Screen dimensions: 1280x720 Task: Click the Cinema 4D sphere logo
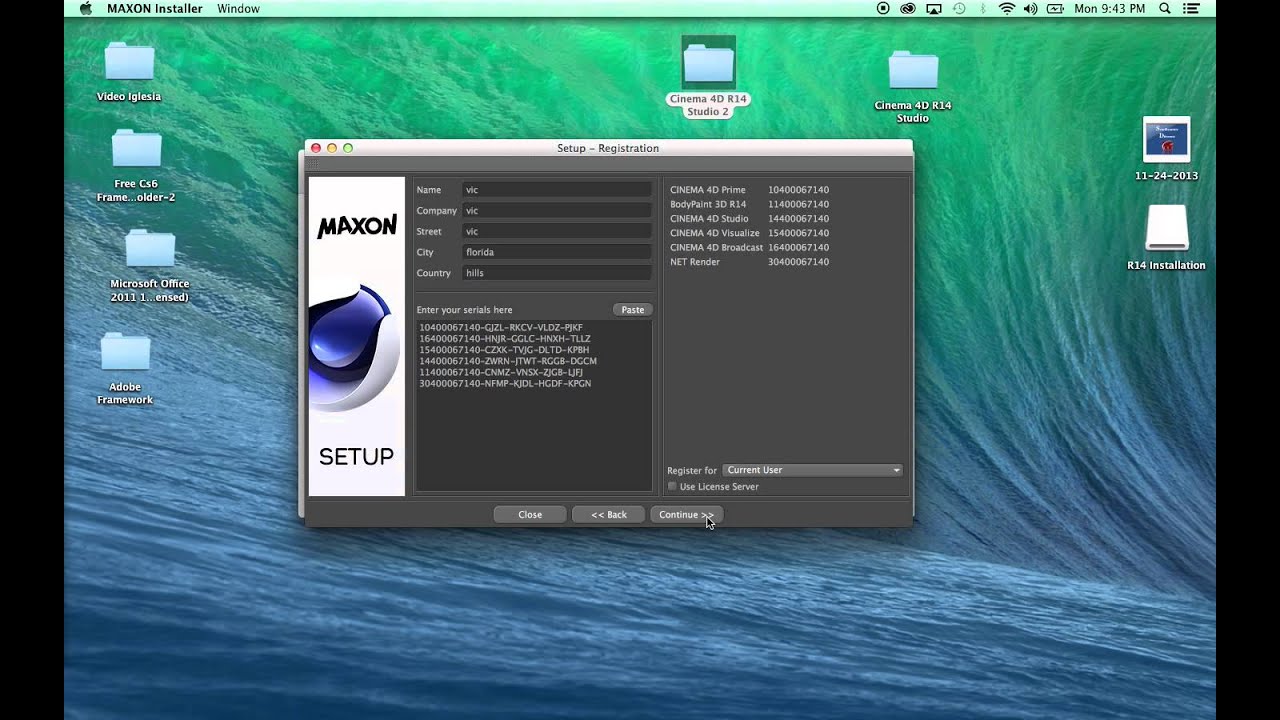click(354, 347)
